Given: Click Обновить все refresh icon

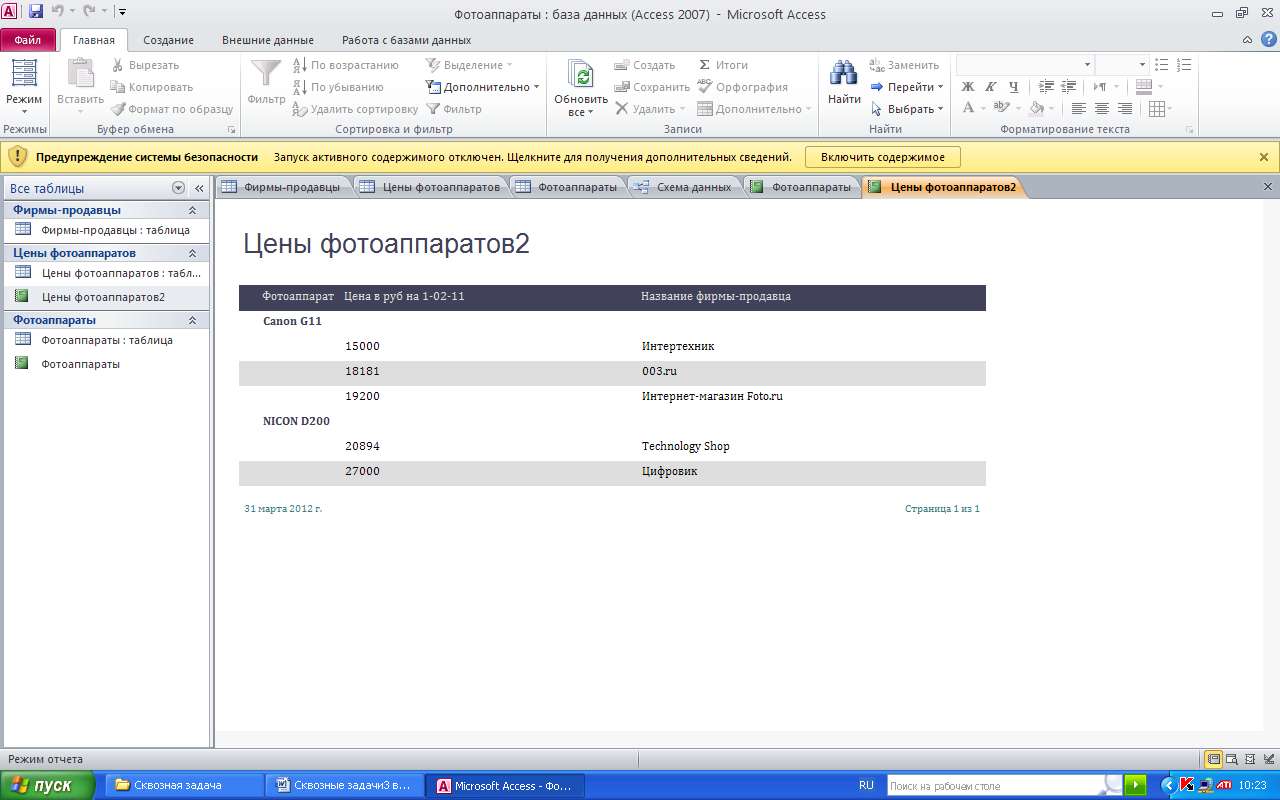Looking at the screenshot, I should 581,74.
